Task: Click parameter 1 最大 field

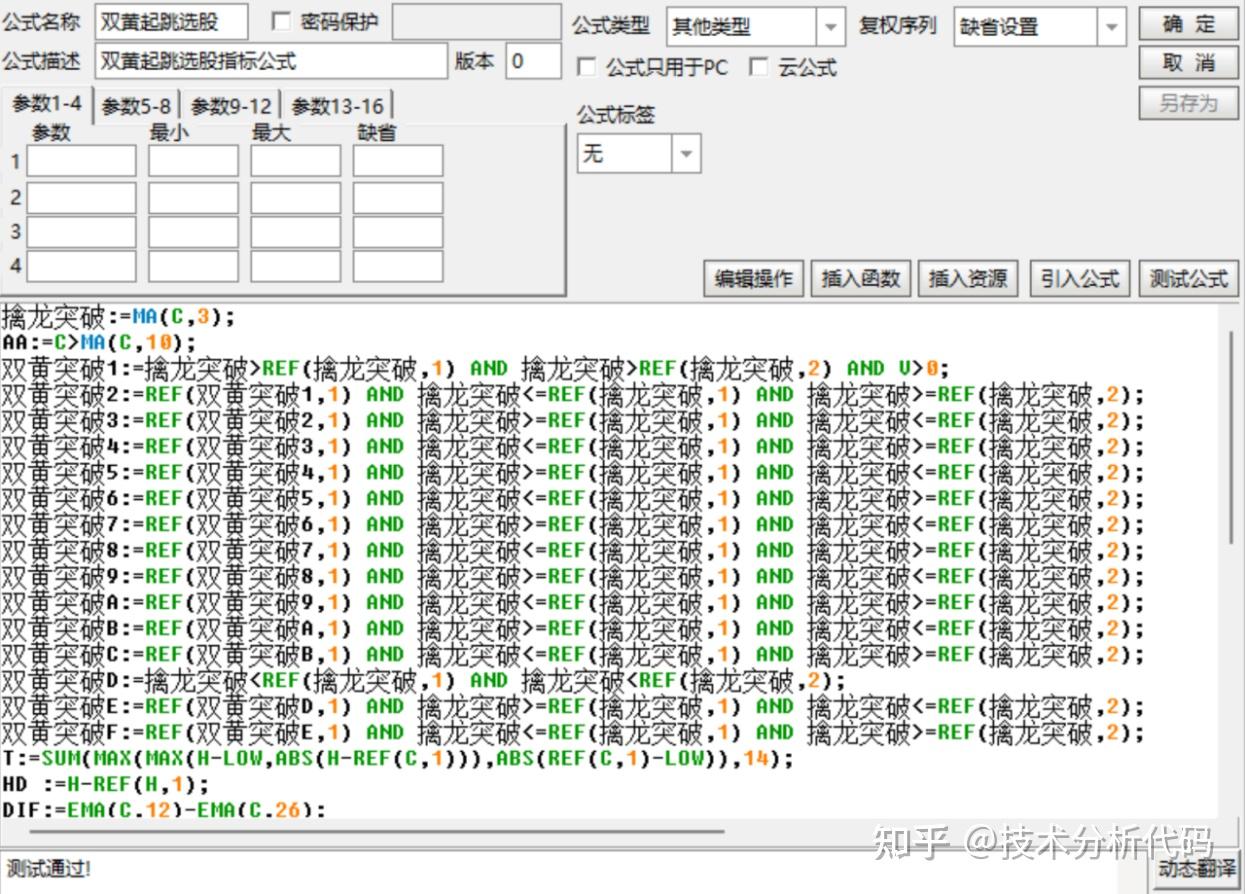Action: (x=296, y=161)
